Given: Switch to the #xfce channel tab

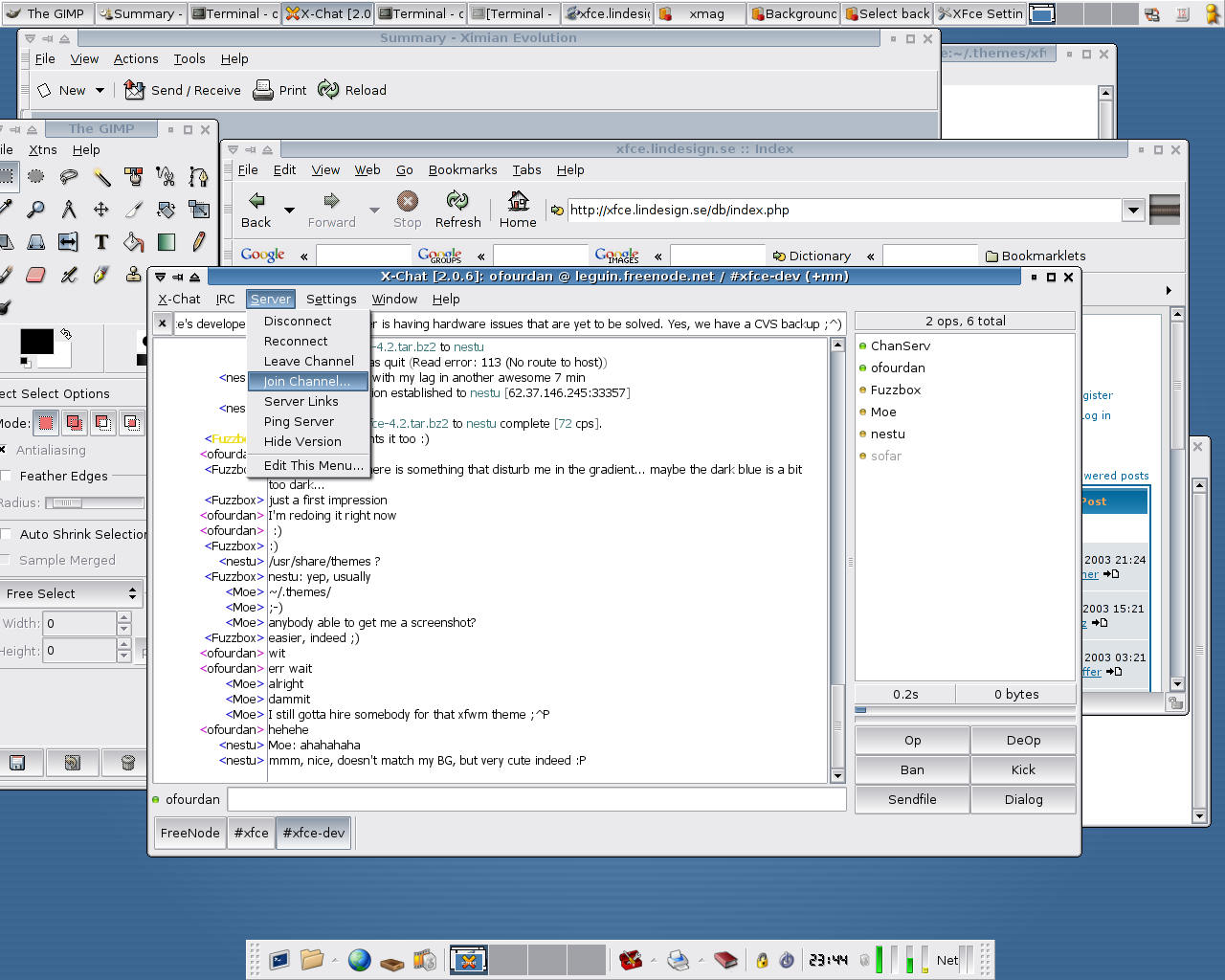Looking at the screenshot, I should click(251, 833).
